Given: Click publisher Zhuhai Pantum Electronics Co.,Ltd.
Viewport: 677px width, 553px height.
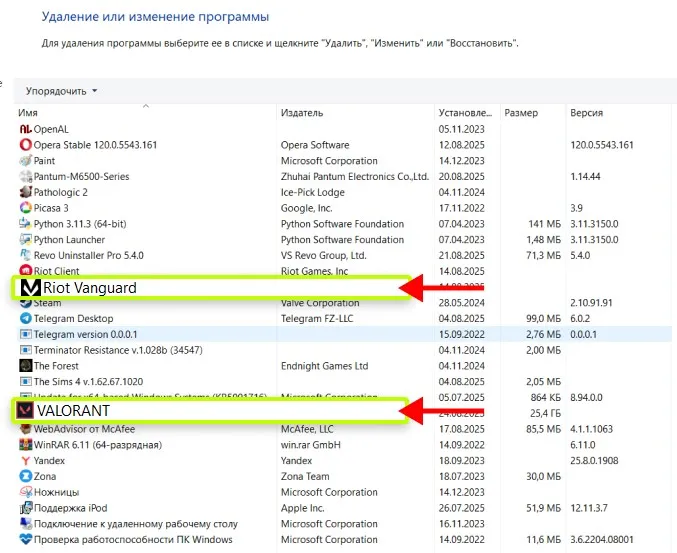Looking at the screenshot, I should tap(355, 176).
